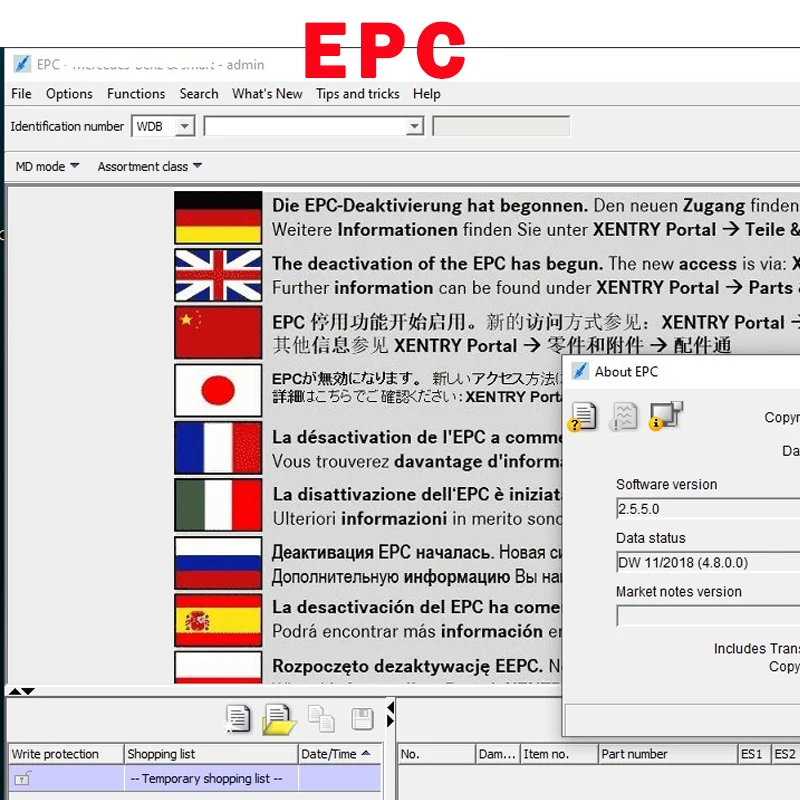Sort by Shopping list column header
Image resolution: width=800 pixels, height=800 pixels.
pyautogui.click(x=211, y=754)
